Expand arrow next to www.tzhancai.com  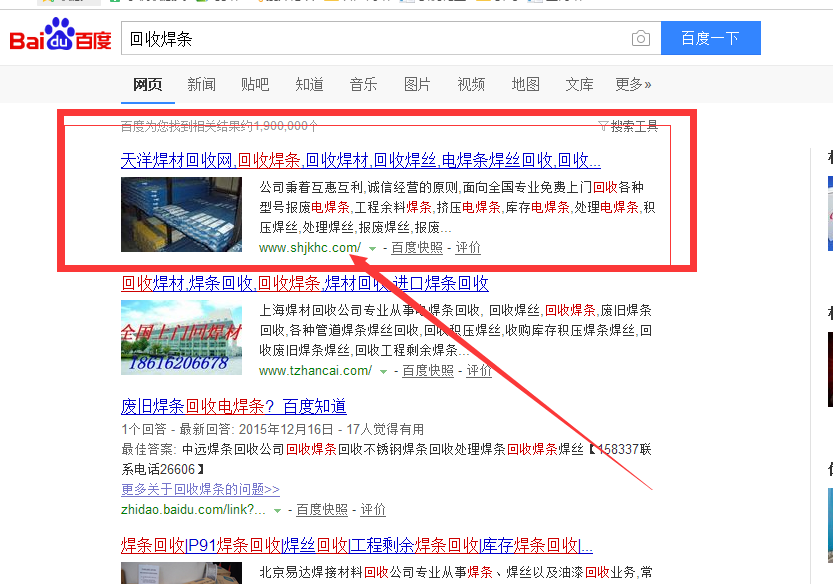[x=384, y=371]
